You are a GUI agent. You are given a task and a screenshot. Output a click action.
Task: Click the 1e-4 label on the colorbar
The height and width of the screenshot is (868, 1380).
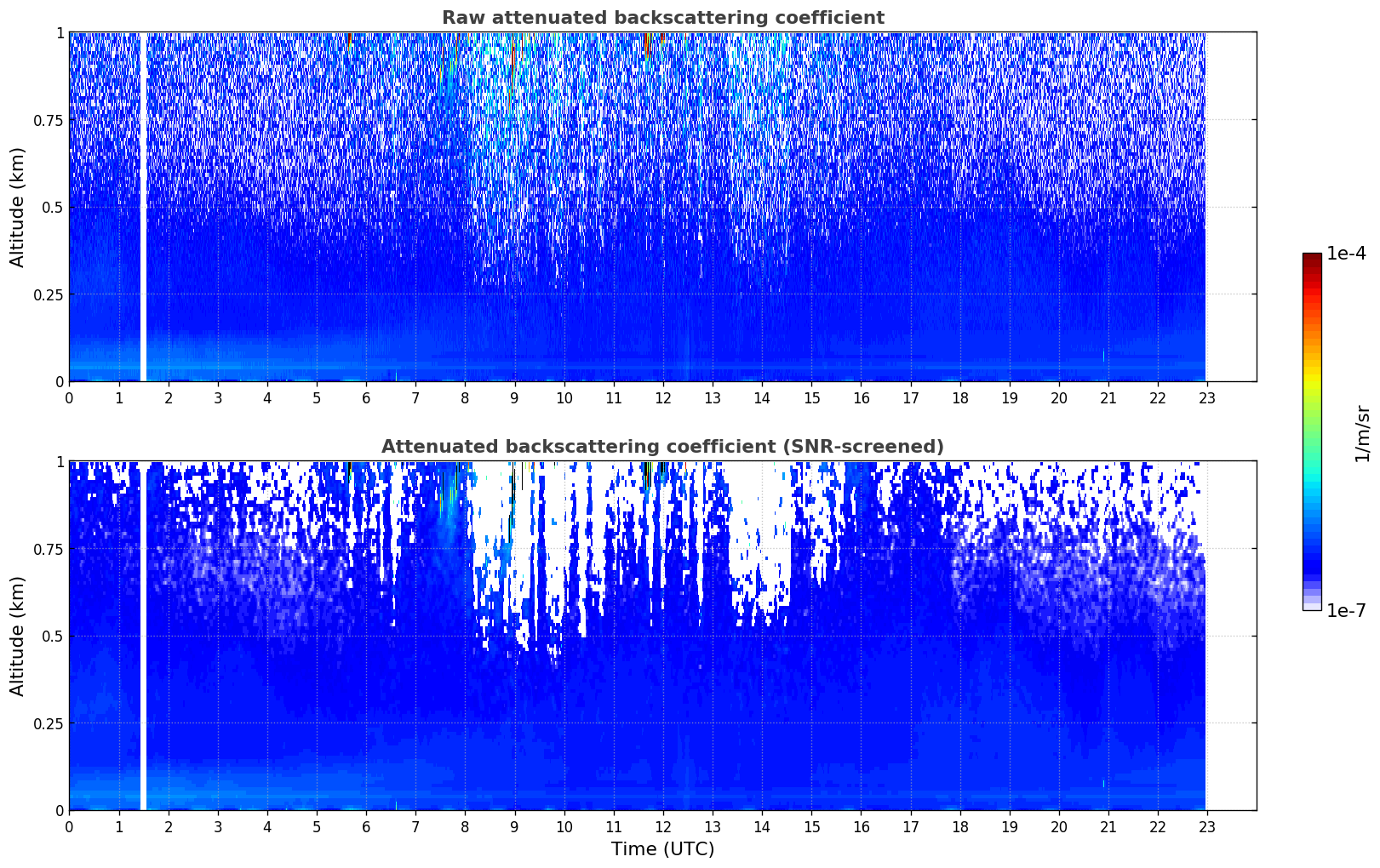coord(1345,254)
